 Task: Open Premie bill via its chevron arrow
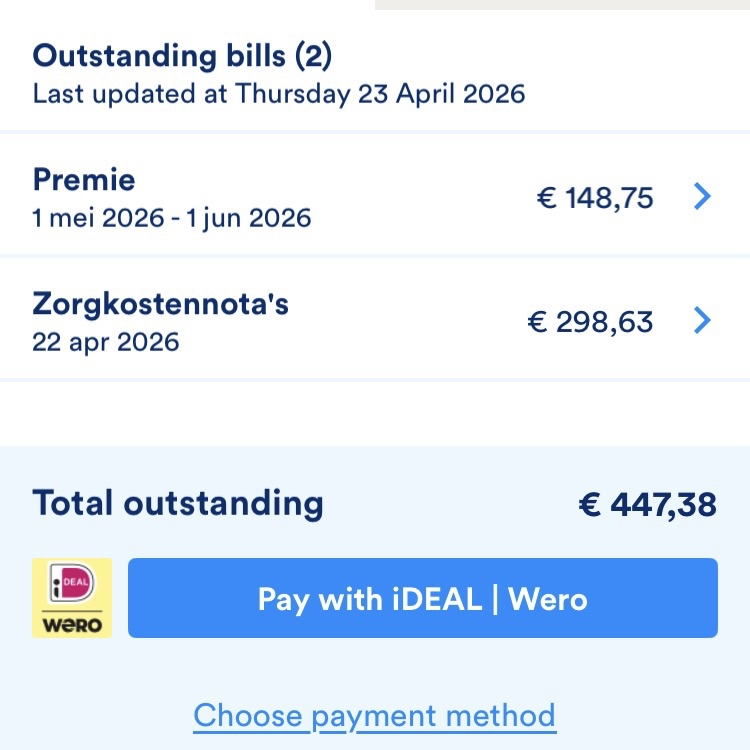[x=702, y=197]
